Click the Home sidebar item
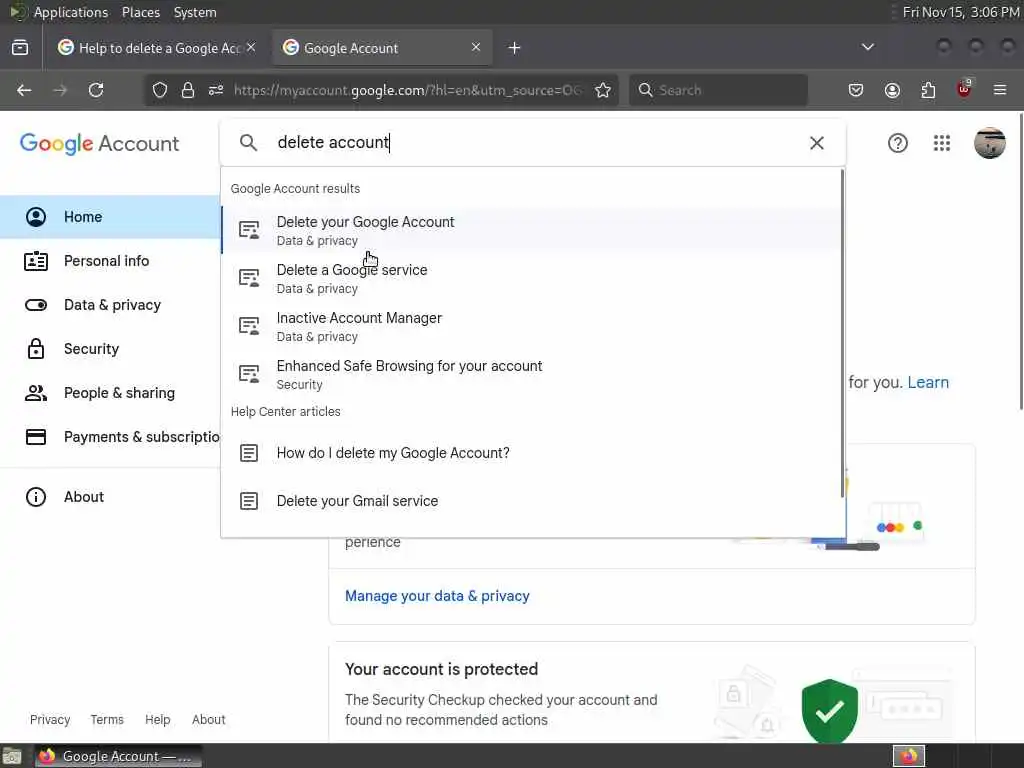Image resolution: width=1024 pixels, height=768 pixels. pyautogui.click(x=110, y=217)
